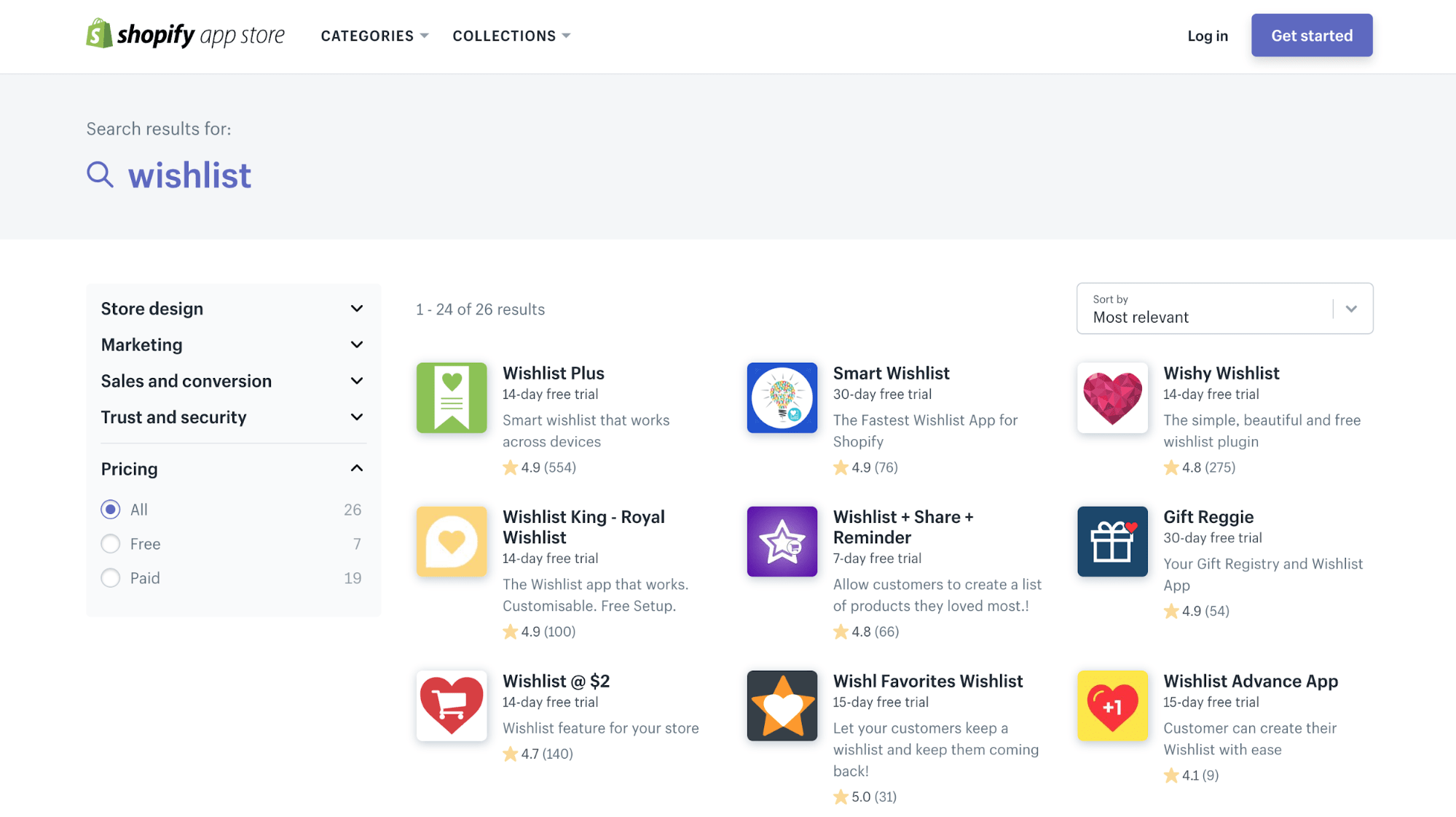
Task: Open the Sort by Most relevant dropdown
Action: coord(1225,308)
